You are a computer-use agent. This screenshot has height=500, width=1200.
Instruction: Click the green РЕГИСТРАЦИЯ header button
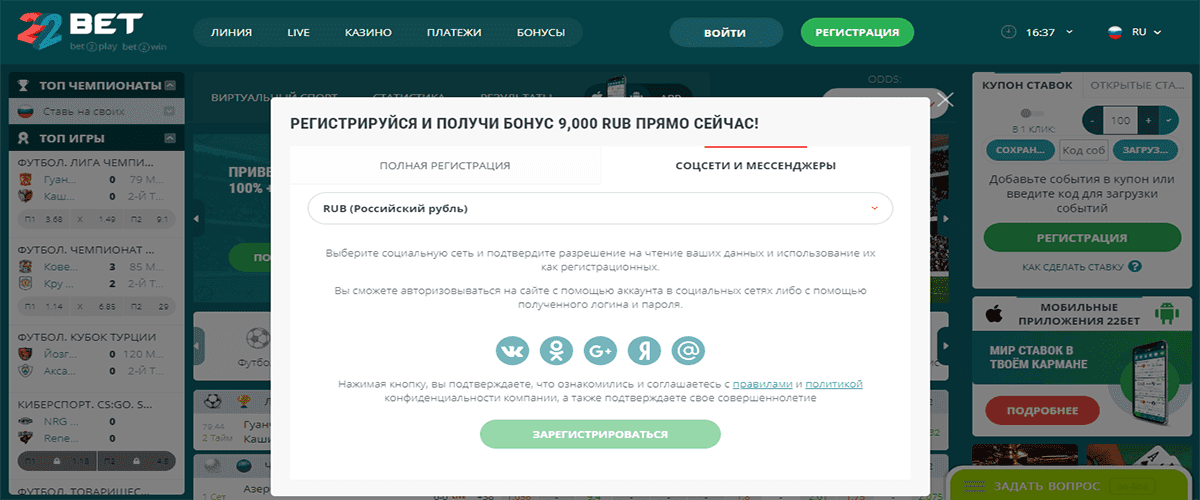857,33
